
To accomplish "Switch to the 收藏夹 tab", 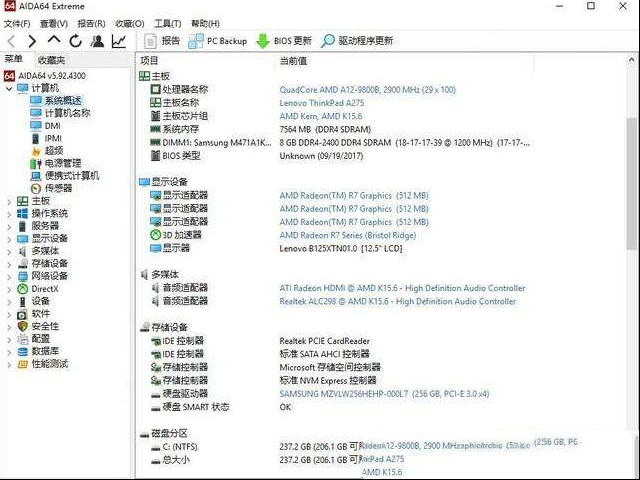I will point(51,60).
